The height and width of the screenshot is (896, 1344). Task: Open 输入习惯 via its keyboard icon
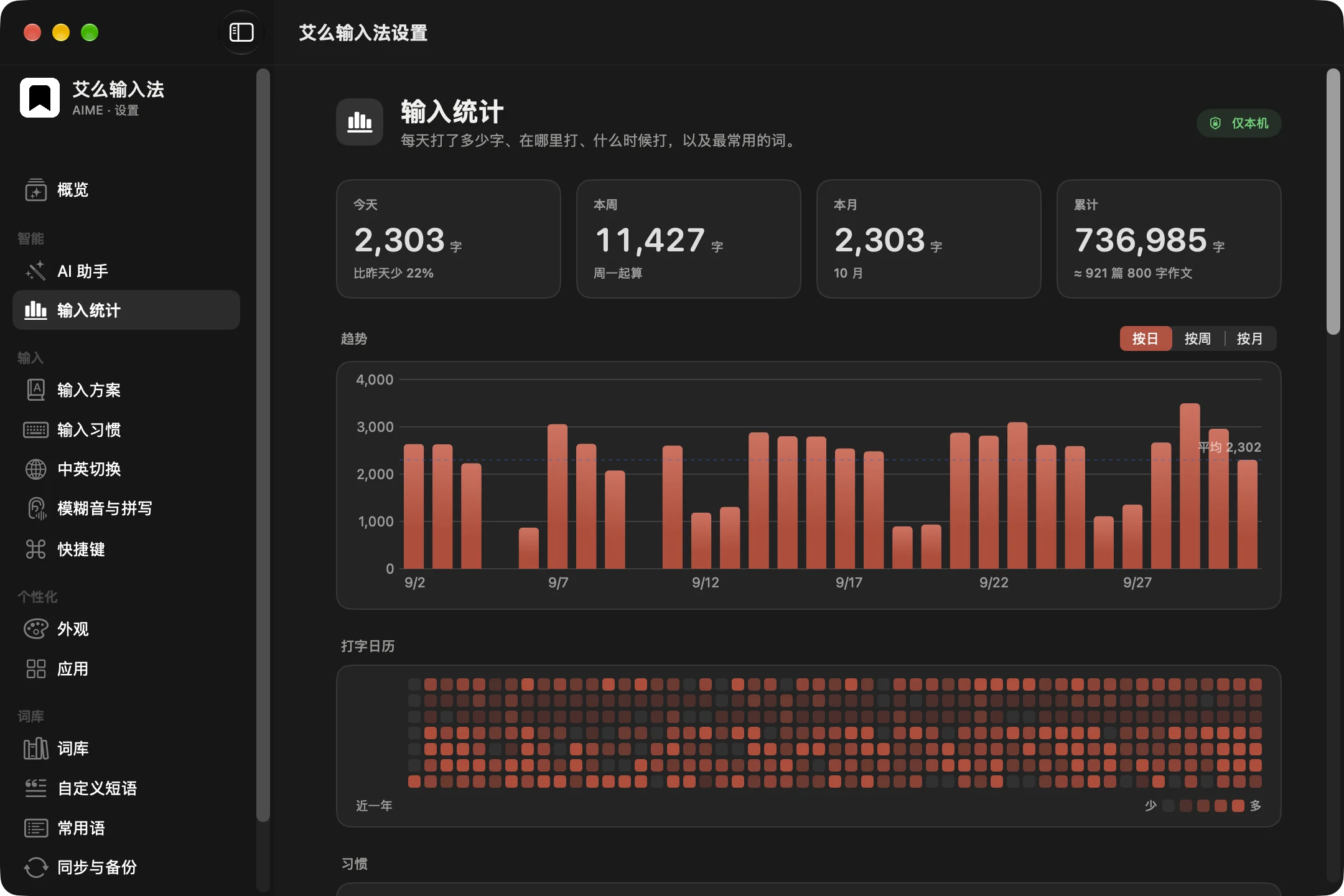click(x=35, y=430)
